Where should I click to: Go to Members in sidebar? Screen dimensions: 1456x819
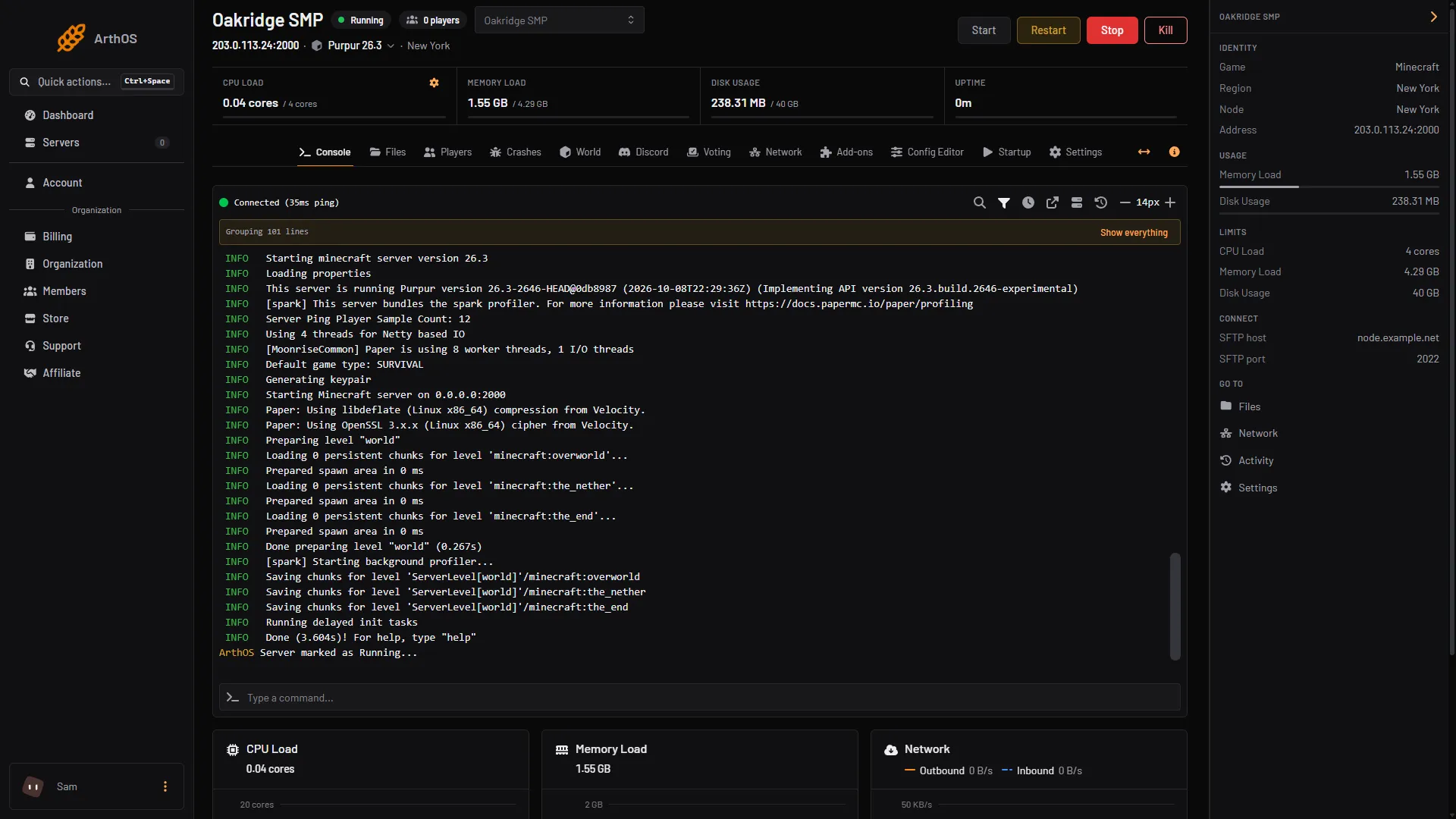coord(96,291)
